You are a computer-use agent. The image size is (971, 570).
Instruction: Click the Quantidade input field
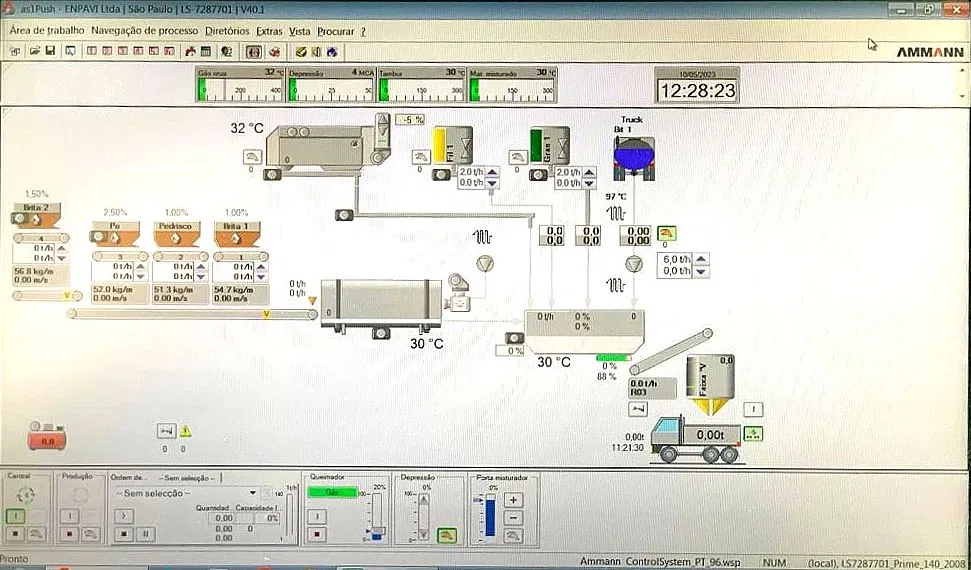coord(221,518)
